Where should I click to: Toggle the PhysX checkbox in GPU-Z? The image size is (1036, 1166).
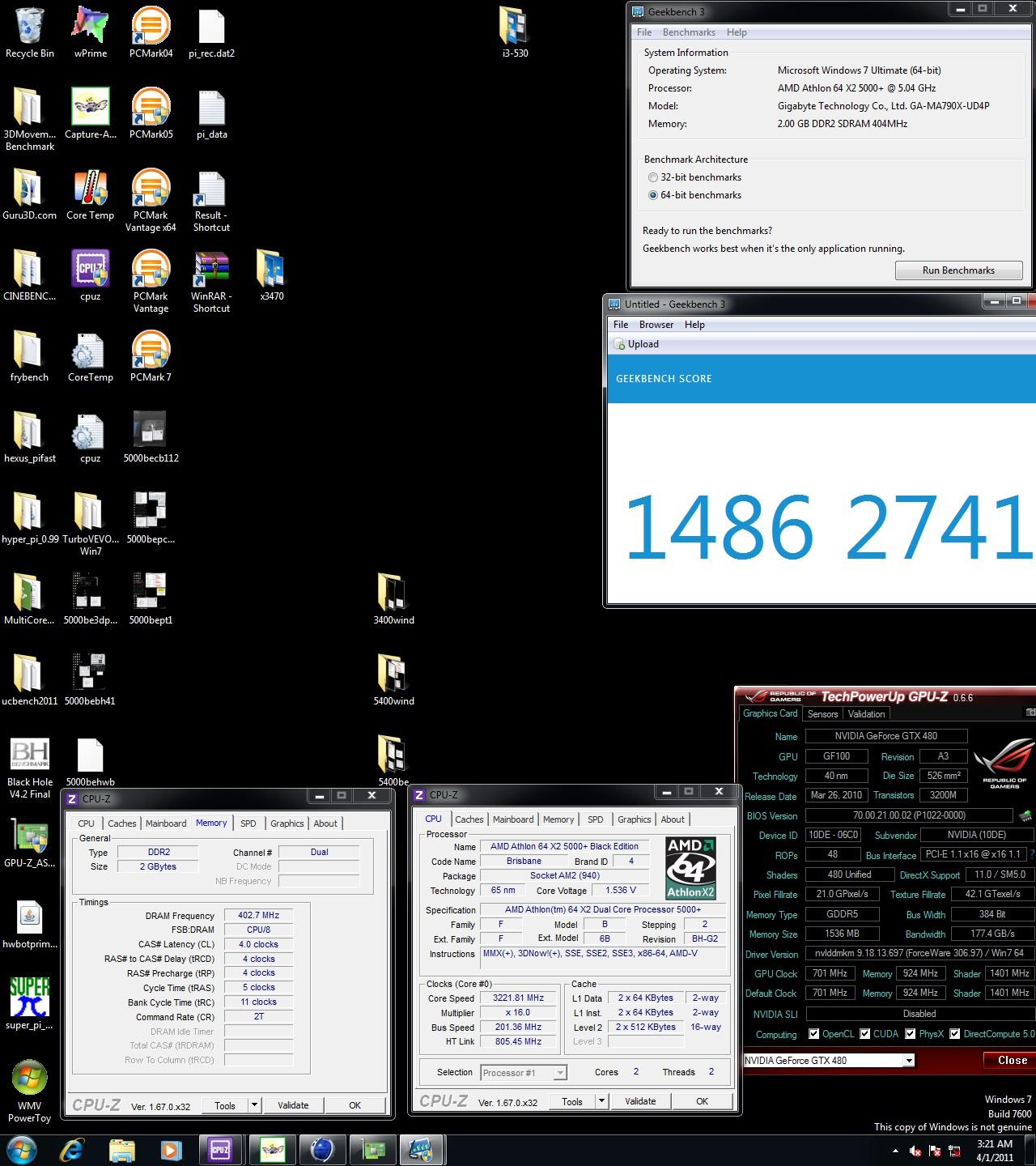910,1034
